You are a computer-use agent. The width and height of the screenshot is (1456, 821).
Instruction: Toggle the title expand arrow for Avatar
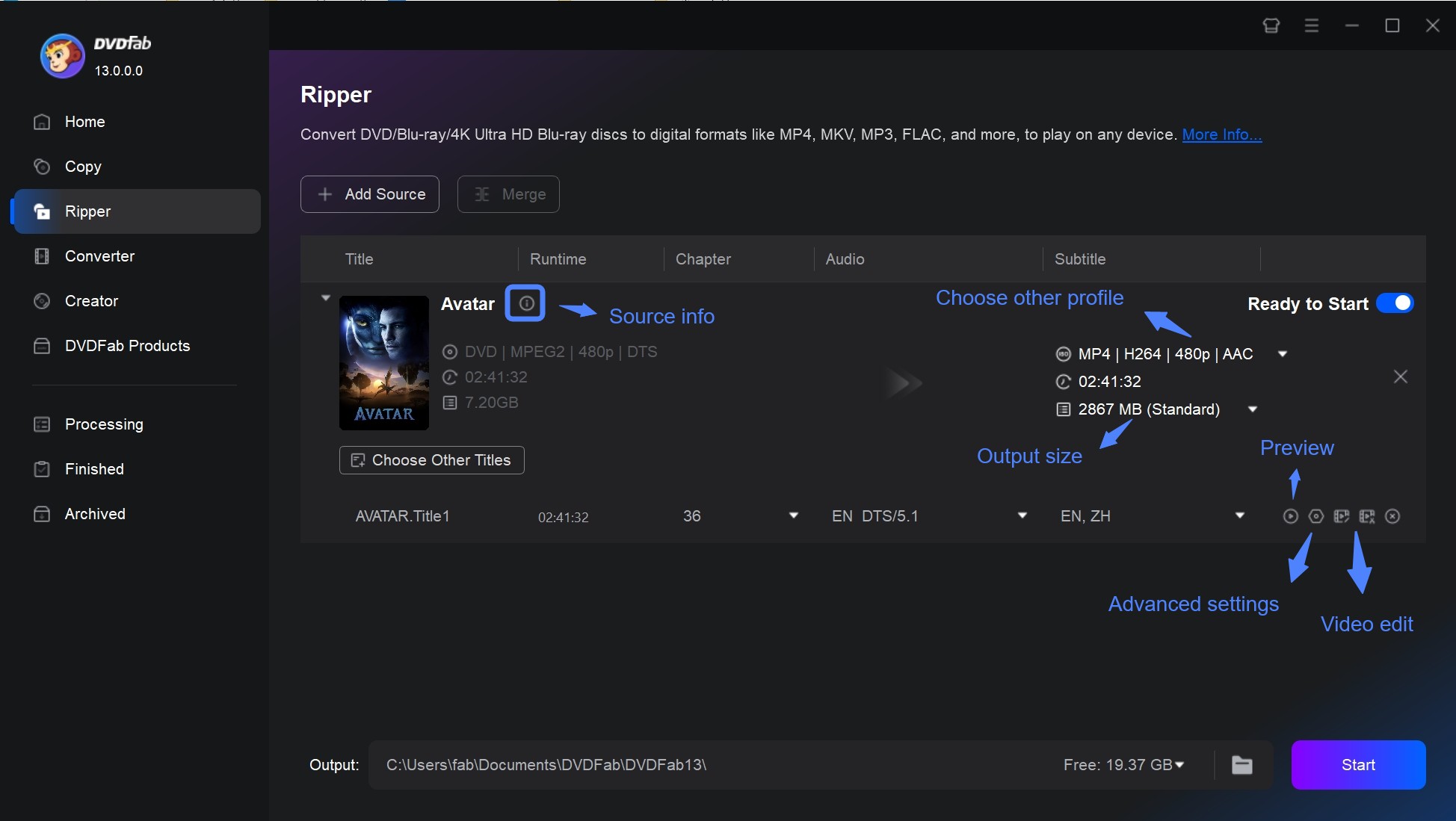tap(325, 296)
